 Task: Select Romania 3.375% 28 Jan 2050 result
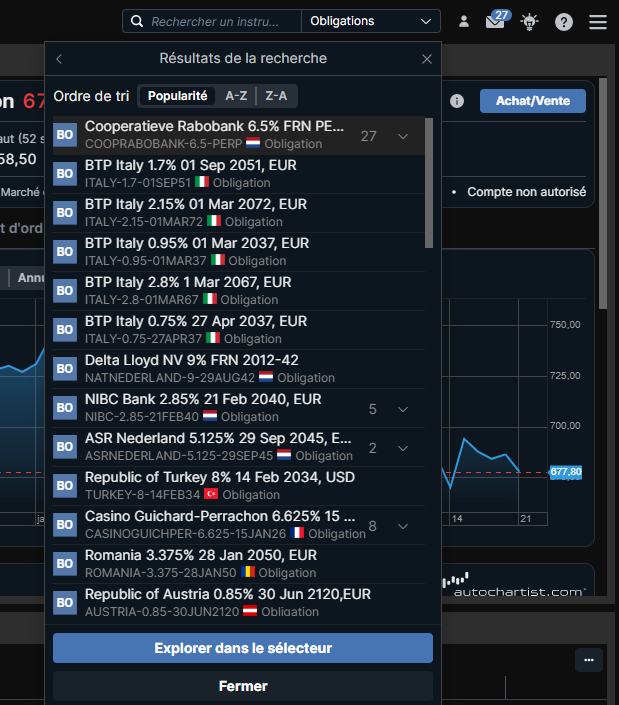tap(239, 564)
